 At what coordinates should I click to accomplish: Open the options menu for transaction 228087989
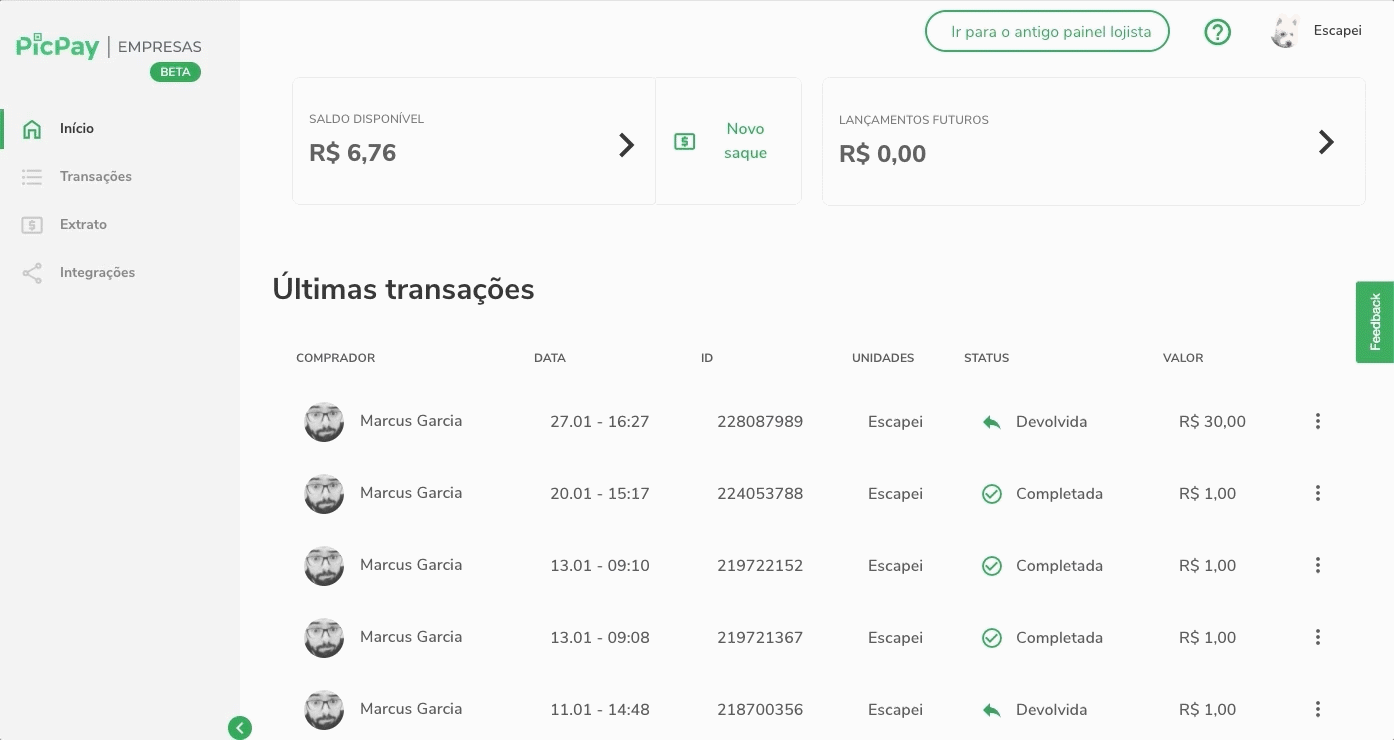(x=1317, y=422)
